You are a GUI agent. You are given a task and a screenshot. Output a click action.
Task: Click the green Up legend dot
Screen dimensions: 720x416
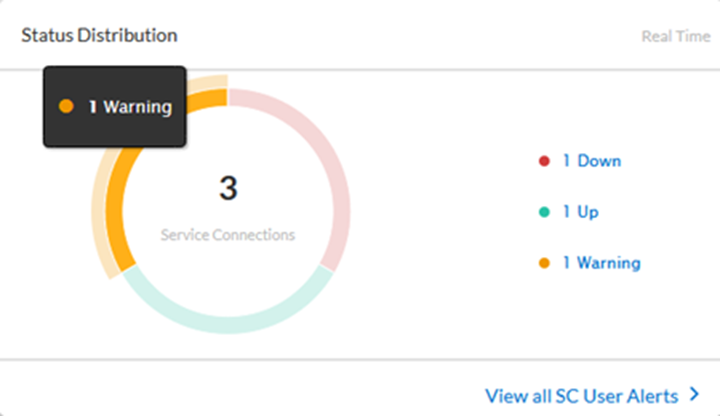[x=544, y=212]
